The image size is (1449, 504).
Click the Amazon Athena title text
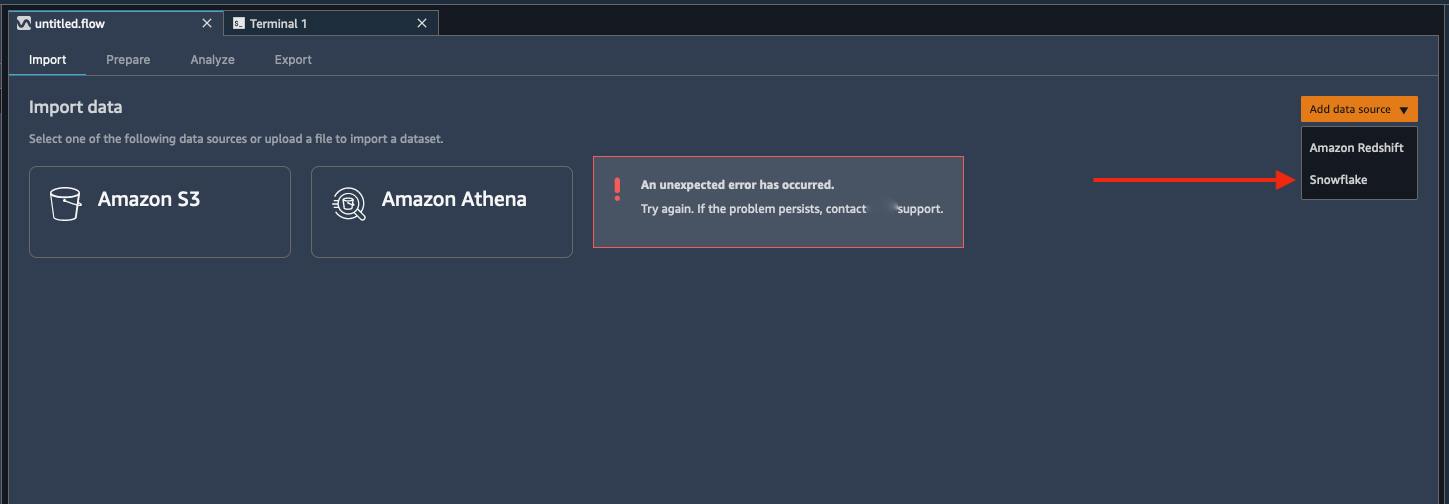[454, 199]
